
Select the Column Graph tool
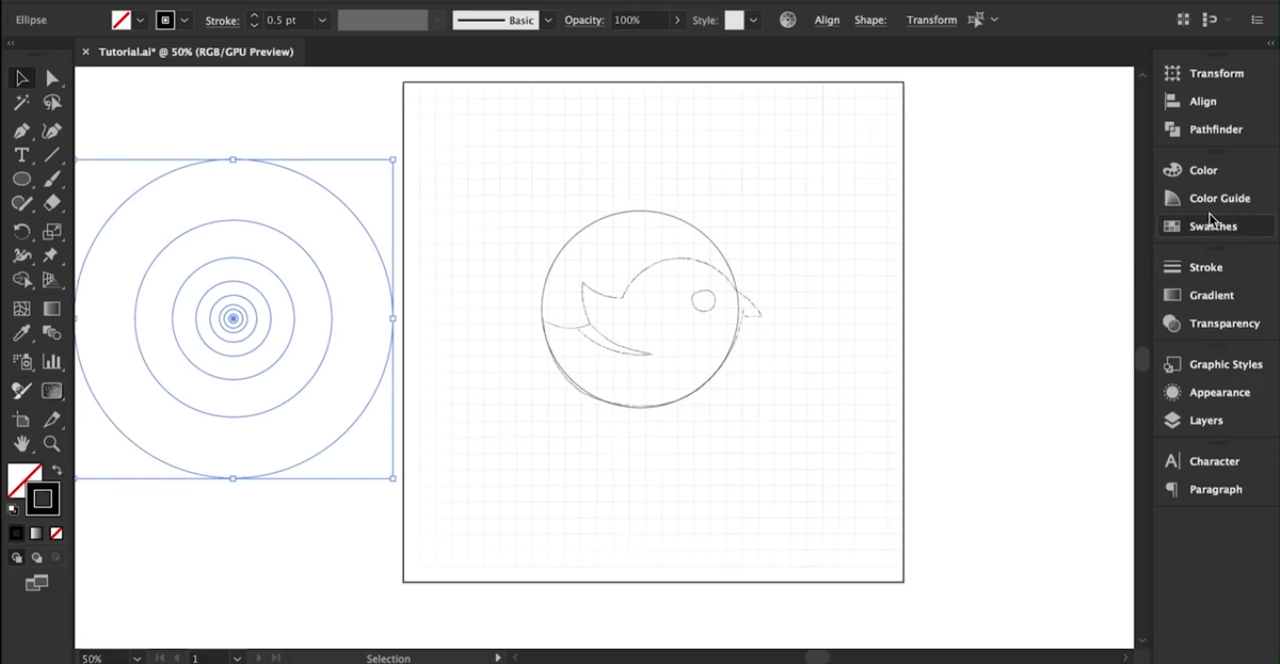point(52,362)
